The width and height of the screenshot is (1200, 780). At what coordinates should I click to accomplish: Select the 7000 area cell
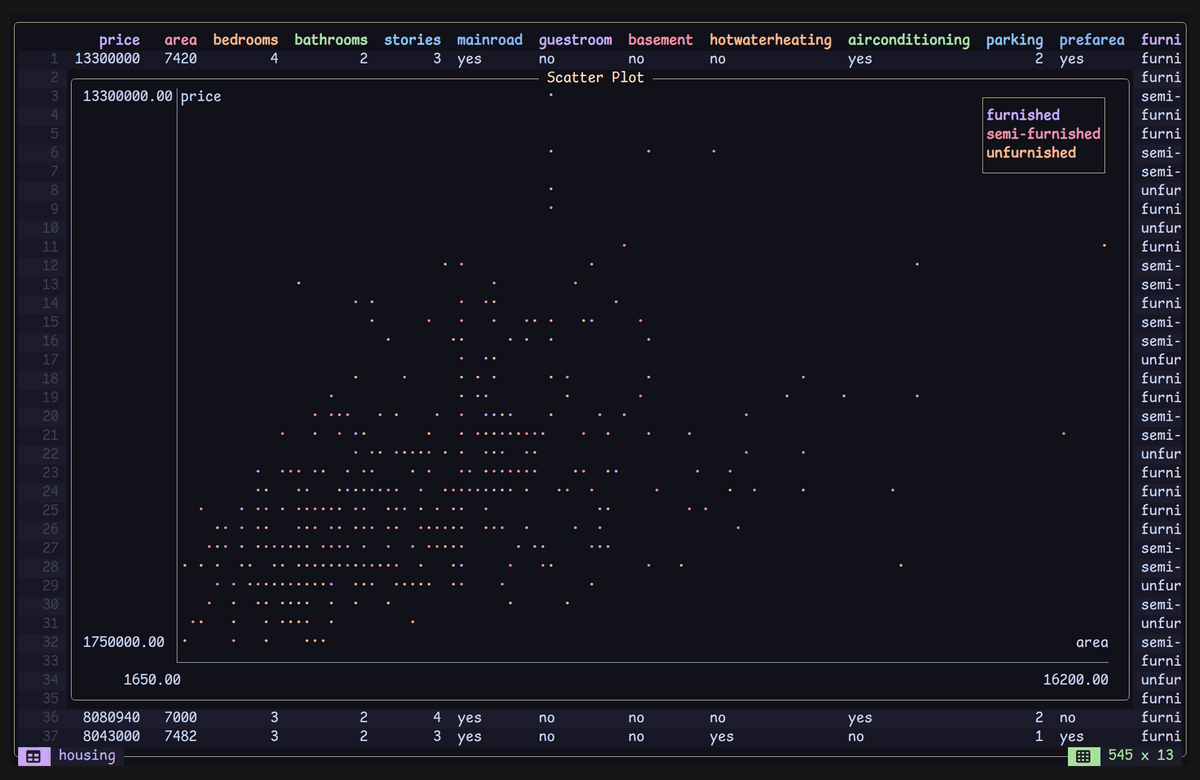point(181,718)
